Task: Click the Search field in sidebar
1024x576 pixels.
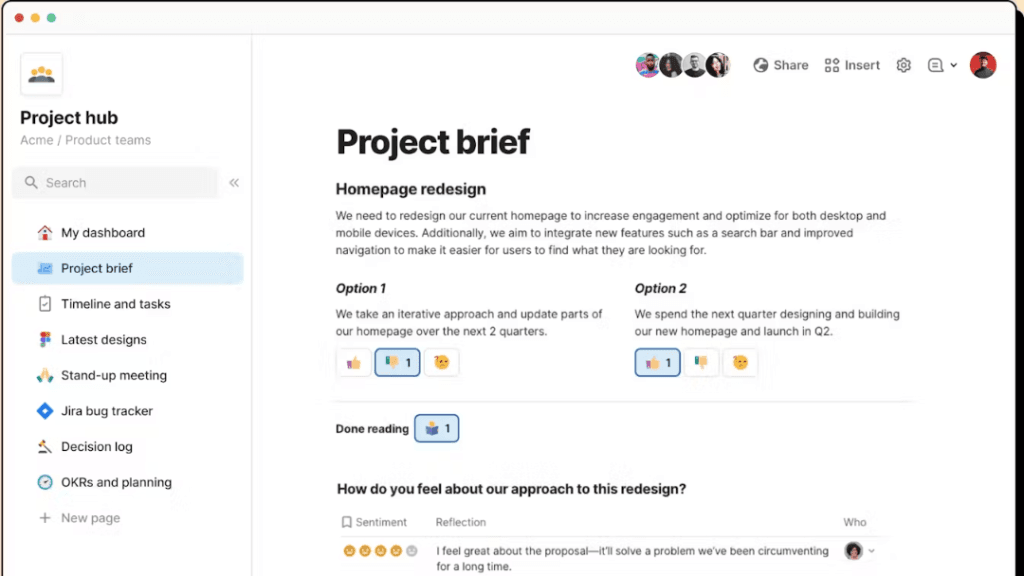Action: click(x=115, y=183)
